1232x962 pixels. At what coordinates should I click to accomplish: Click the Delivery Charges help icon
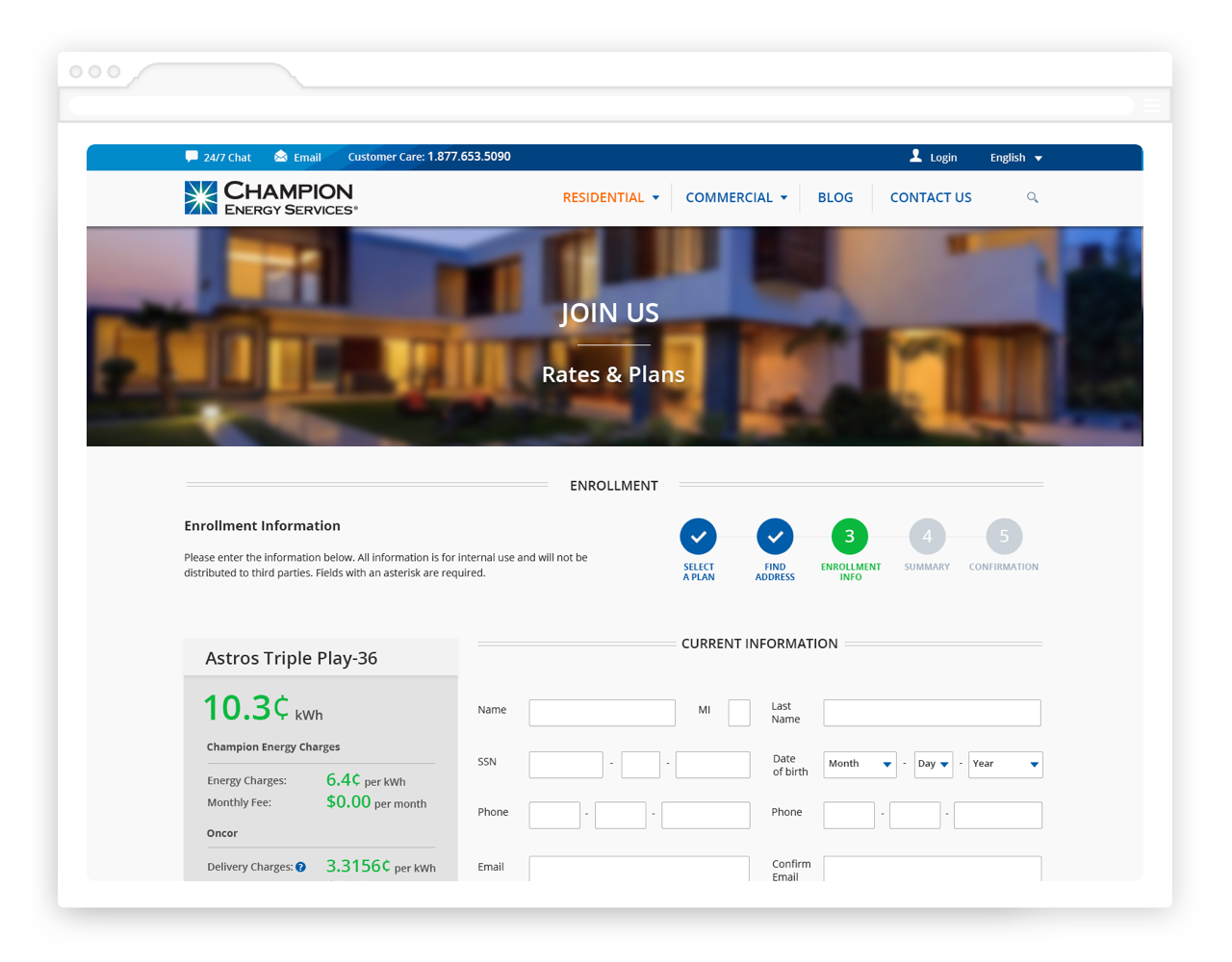point(301,867)
